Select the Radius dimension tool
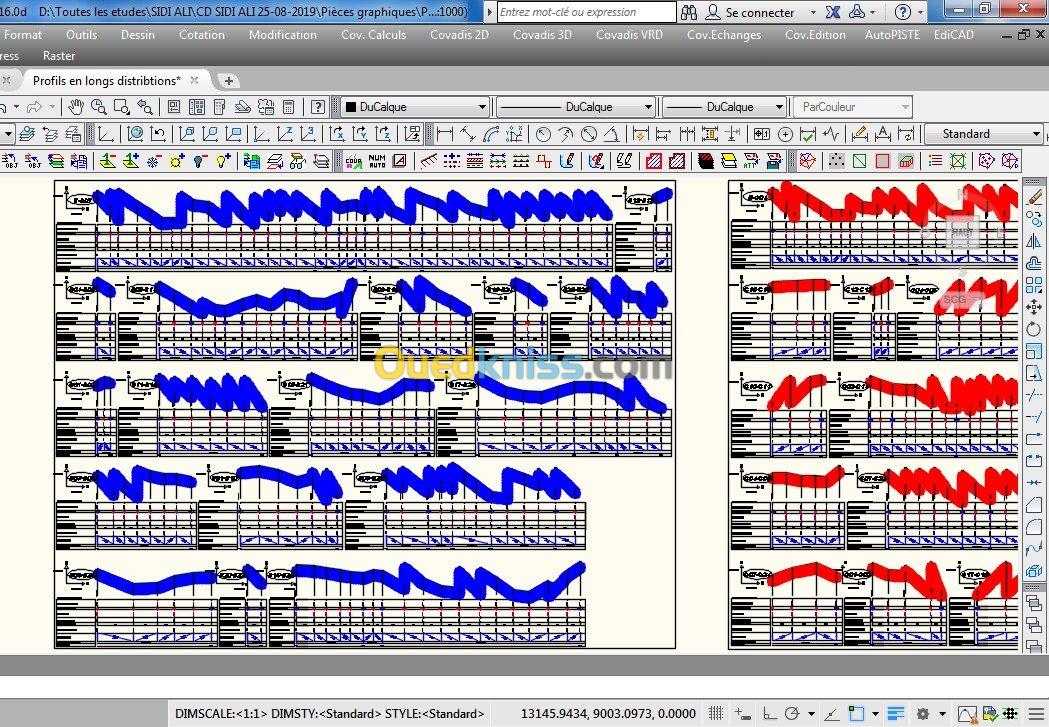The width and height of the screenshot is (1049, 727). coord(543,134)
